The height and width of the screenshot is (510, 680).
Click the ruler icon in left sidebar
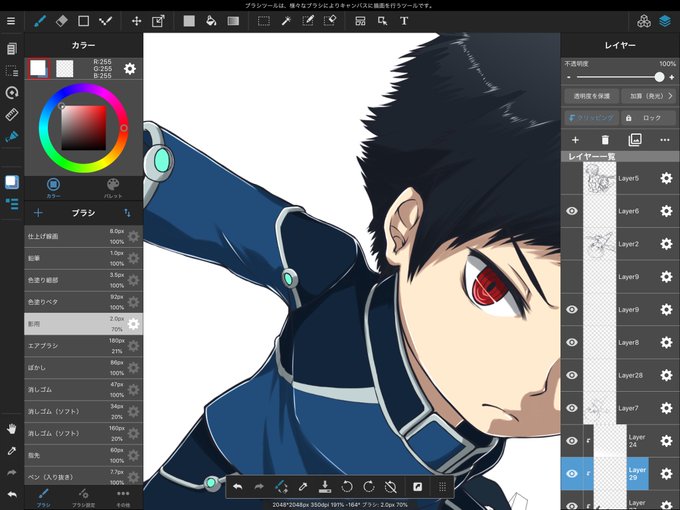point(12,114)
